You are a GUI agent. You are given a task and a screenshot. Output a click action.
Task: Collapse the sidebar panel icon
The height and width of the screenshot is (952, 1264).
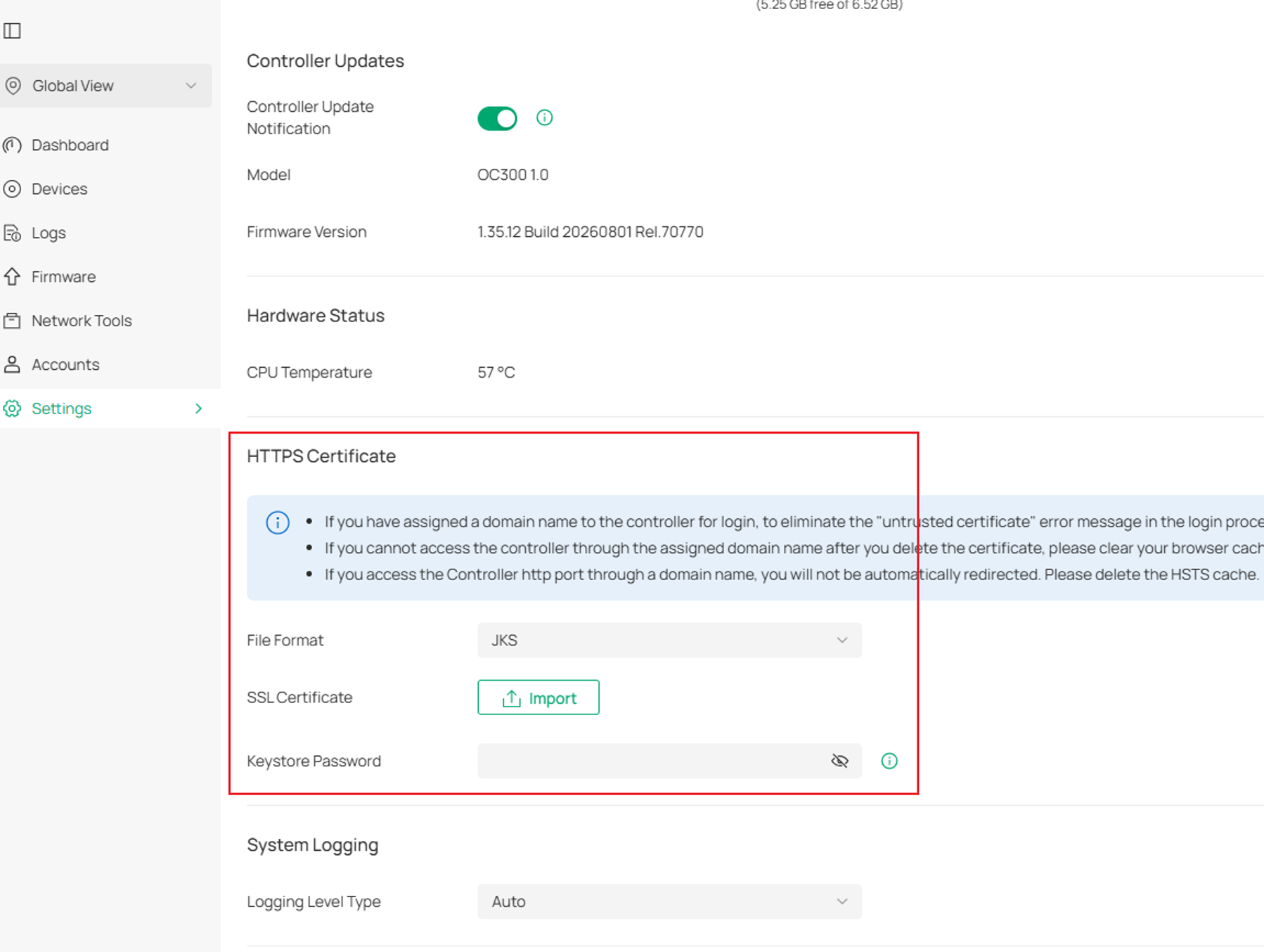pos(13,31)
